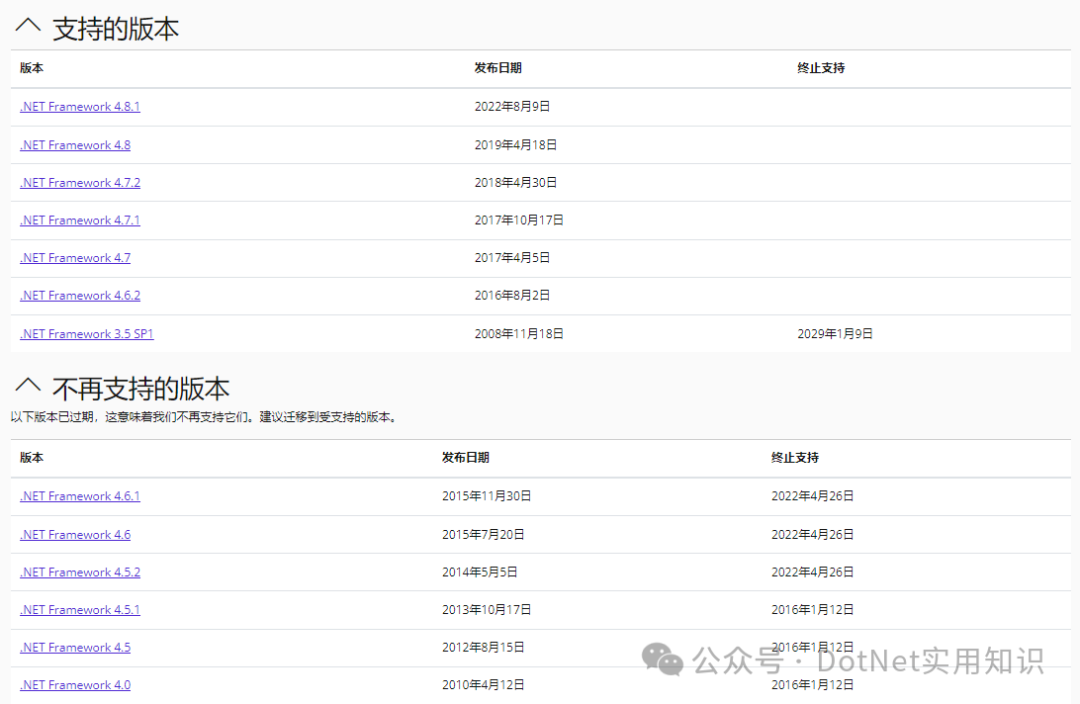Open the .NET Framework 4.5.2 link

click(80, 572)
